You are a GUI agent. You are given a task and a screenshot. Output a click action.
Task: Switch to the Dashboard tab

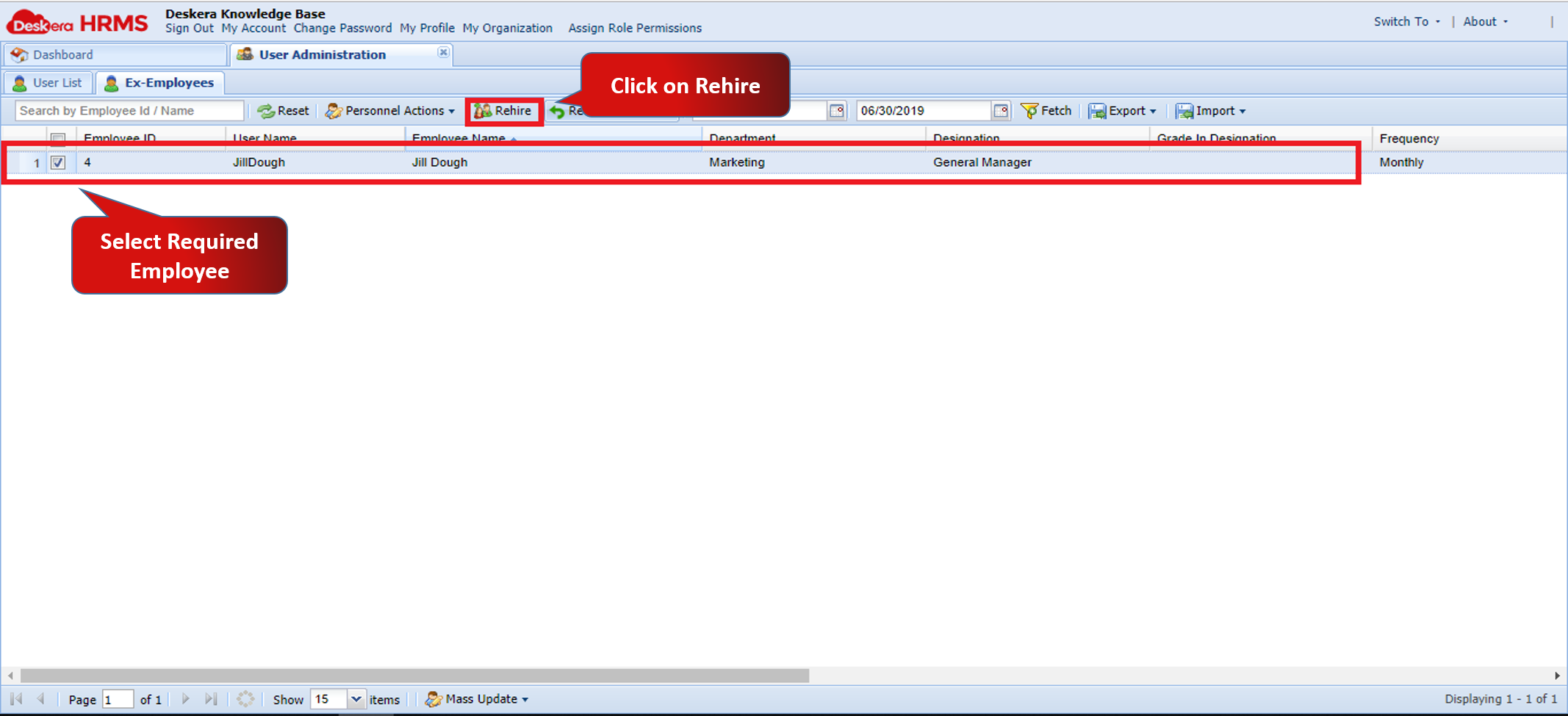(115, 55)
